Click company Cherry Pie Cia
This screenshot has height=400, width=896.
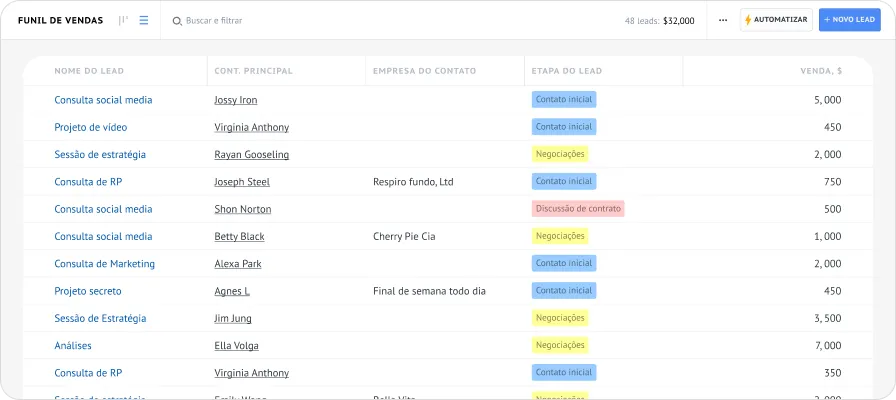pos(404,236)
